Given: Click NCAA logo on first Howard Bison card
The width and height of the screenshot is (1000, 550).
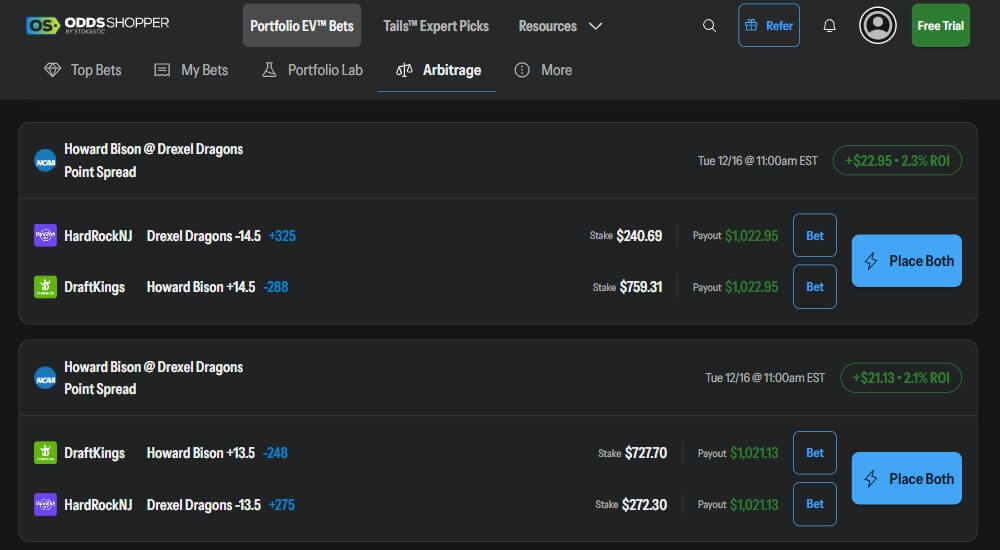Looking at the screenshot, I should point(45,161).
